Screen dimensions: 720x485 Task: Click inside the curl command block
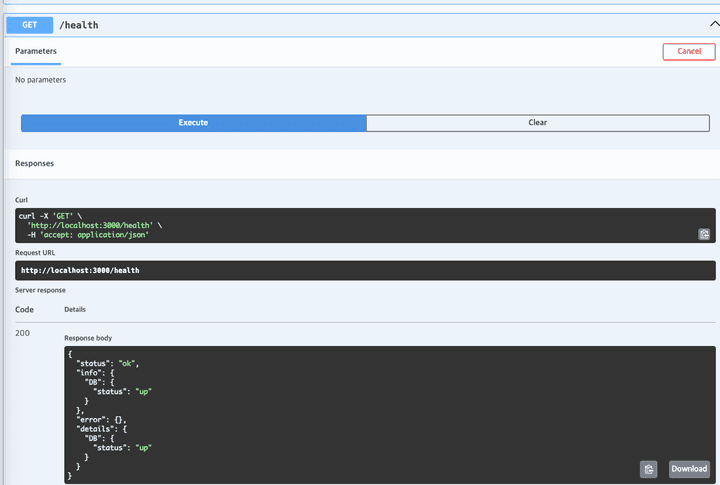click(x=300, y=225)
